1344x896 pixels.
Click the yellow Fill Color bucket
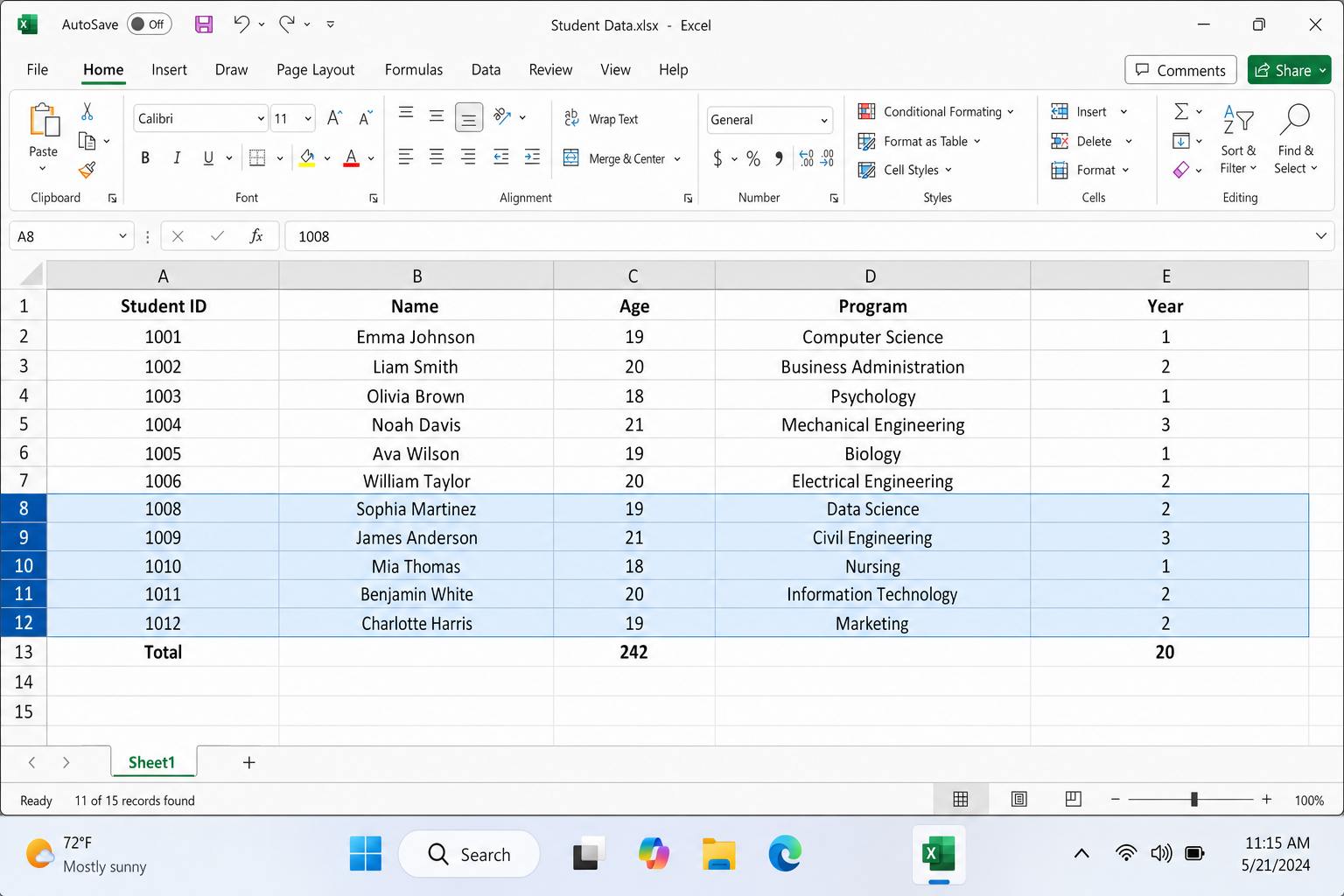(307, 157)
